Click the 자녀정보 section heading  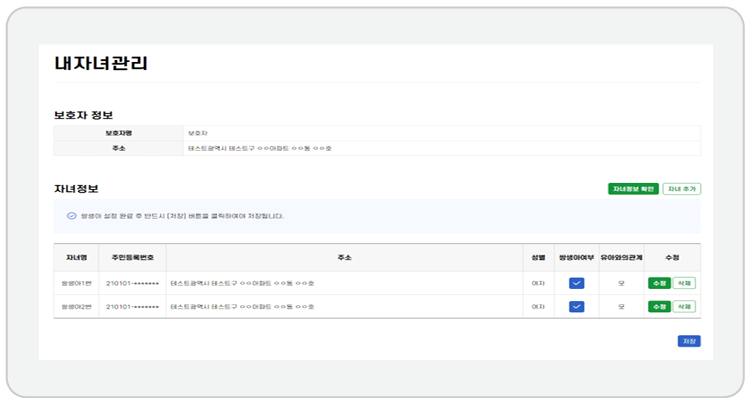(76, 189)
